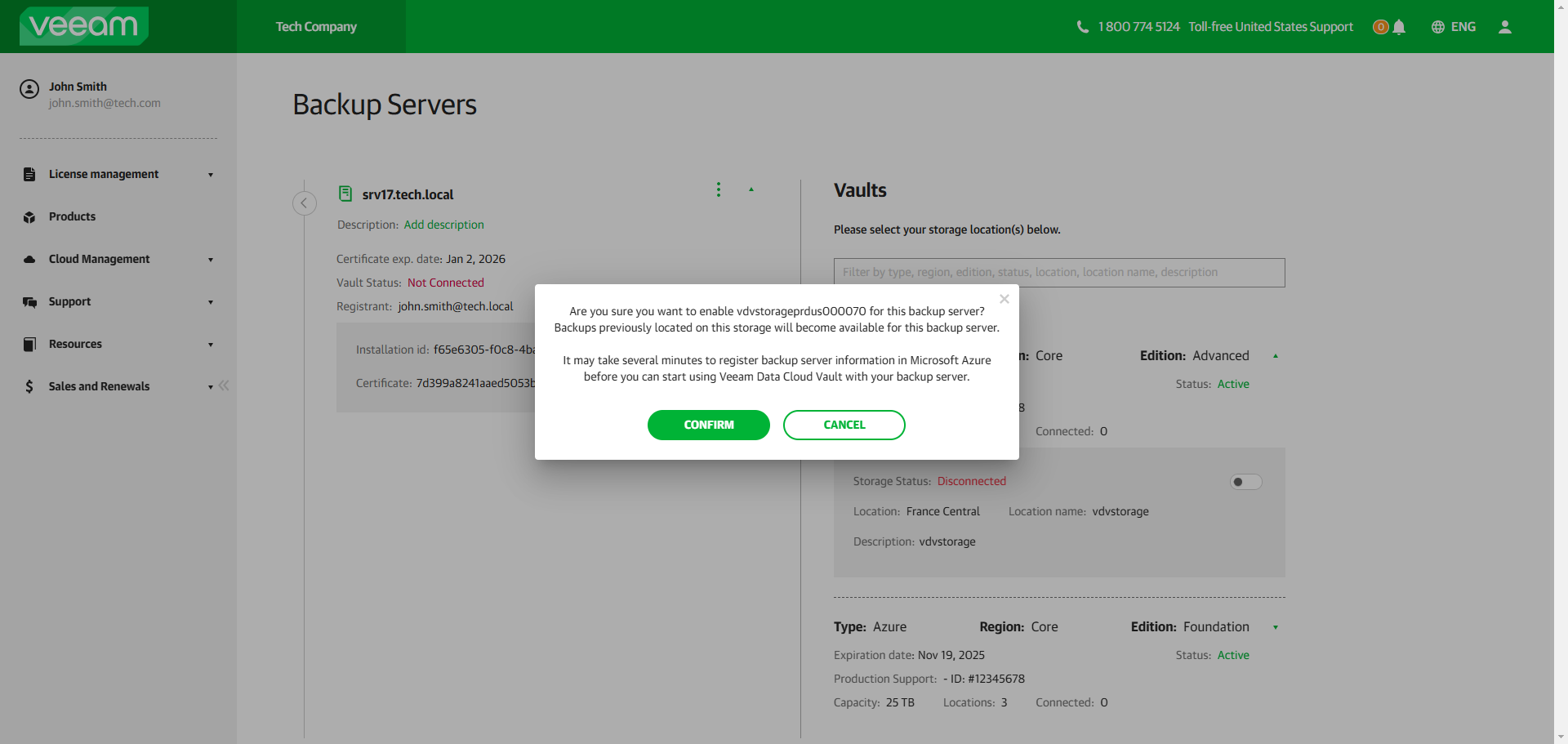1568x744 pixels.
Task: Expand the Cloud Management arrow
Action: coord(211,260)
